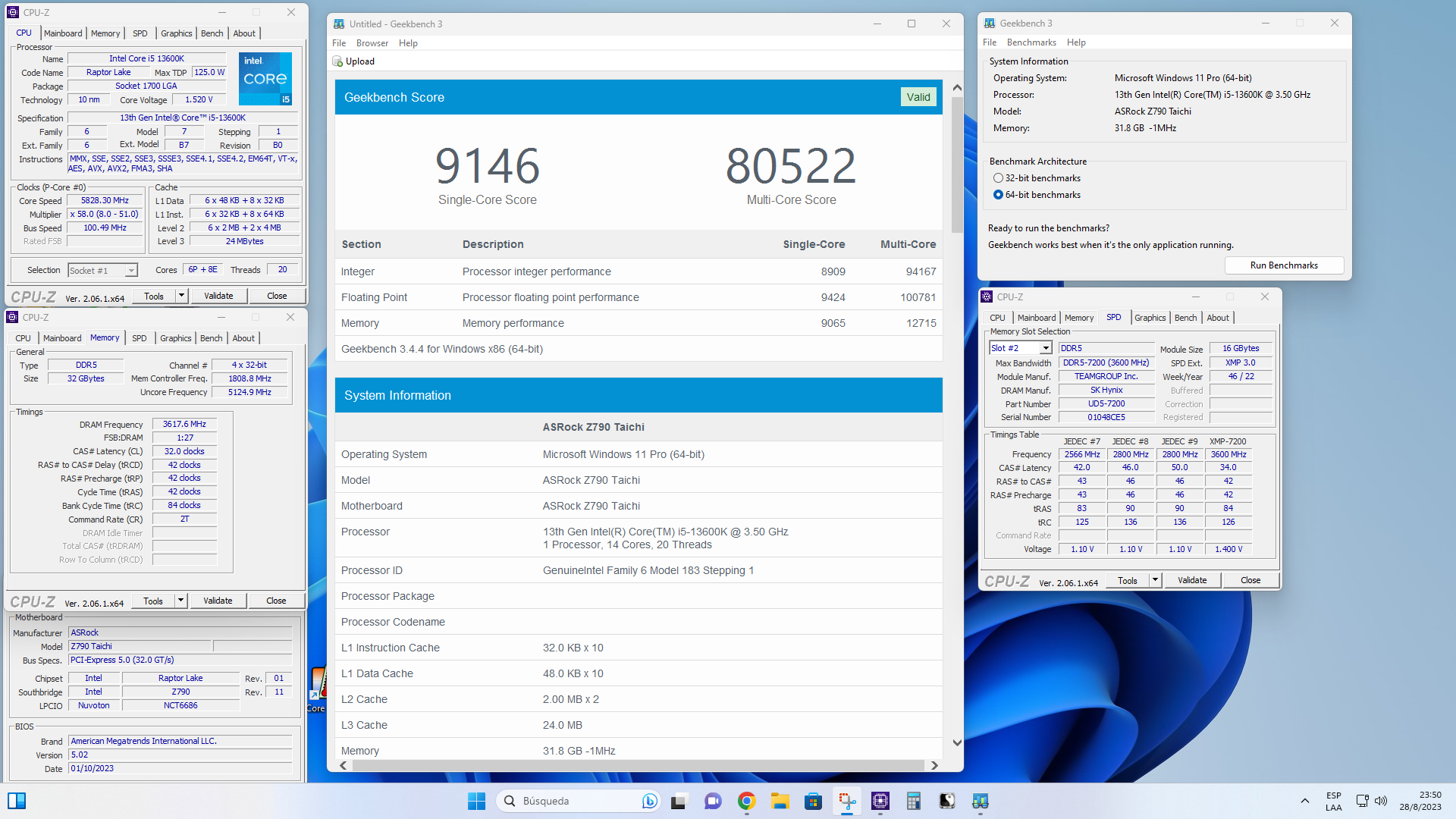This screenshot has height=819, width=1456.
Task: Click the Upload icon in Geekbench toolbar
Action: tap(337, 61)
